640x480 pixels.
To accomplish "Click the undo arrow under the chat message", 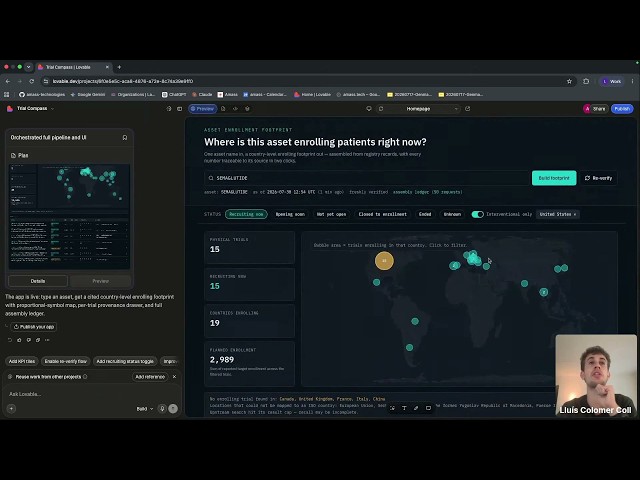I will pyautogui.click(x=10, y=340).
